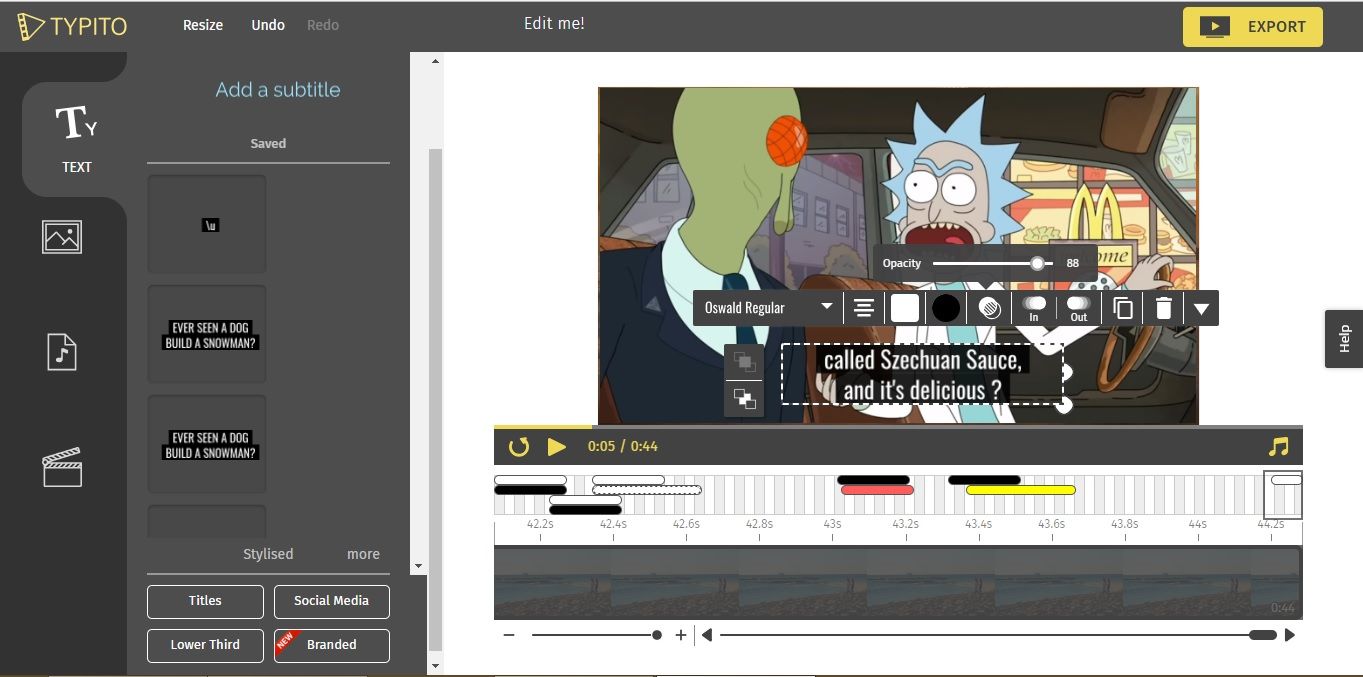Click the timeline zoom slider knob
Image resolution: width=1363 pixels, height=677 pixels.
pyautogui.click(x=657, y=635)
